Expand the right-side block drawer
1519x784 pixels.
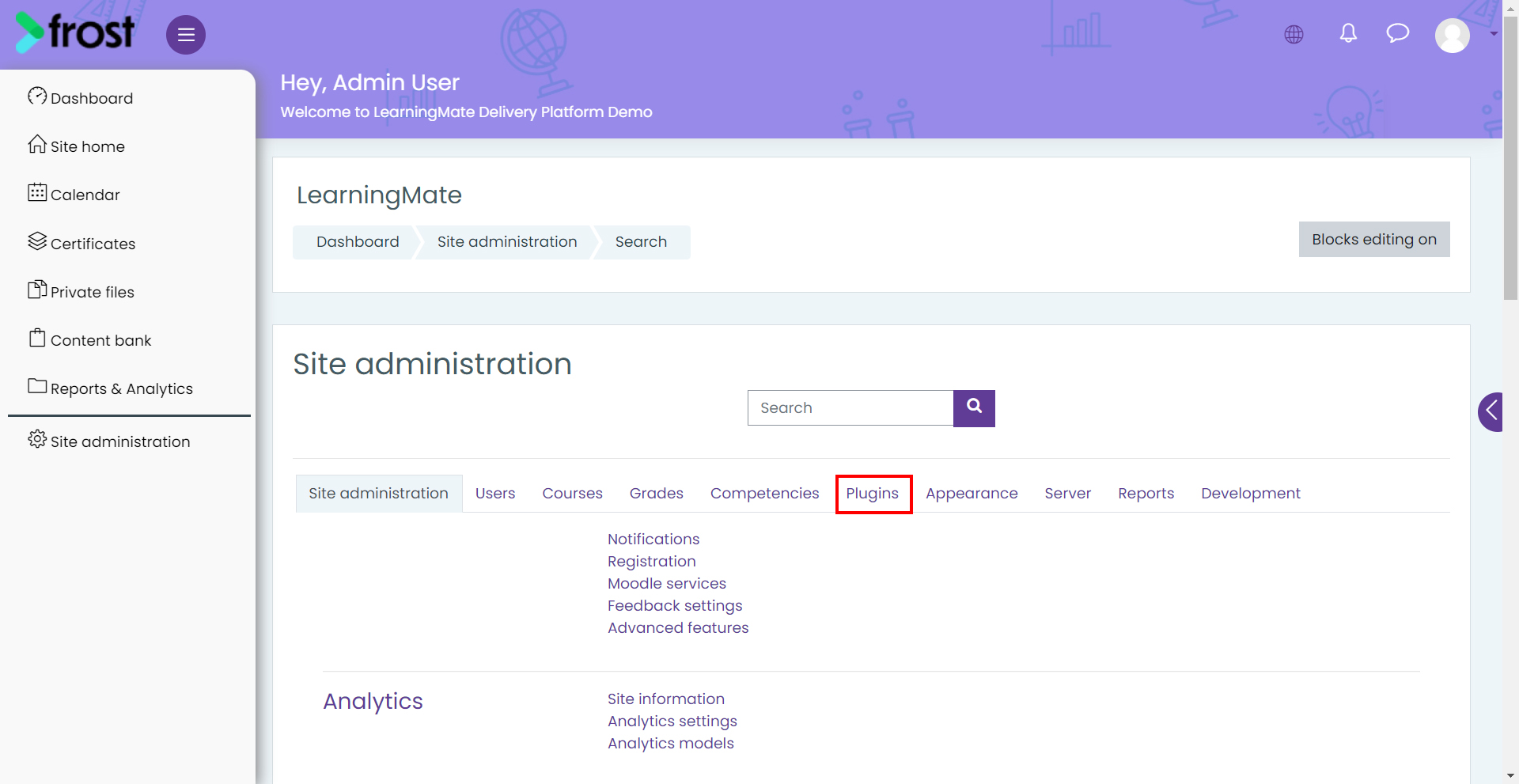coord(1491,411)
